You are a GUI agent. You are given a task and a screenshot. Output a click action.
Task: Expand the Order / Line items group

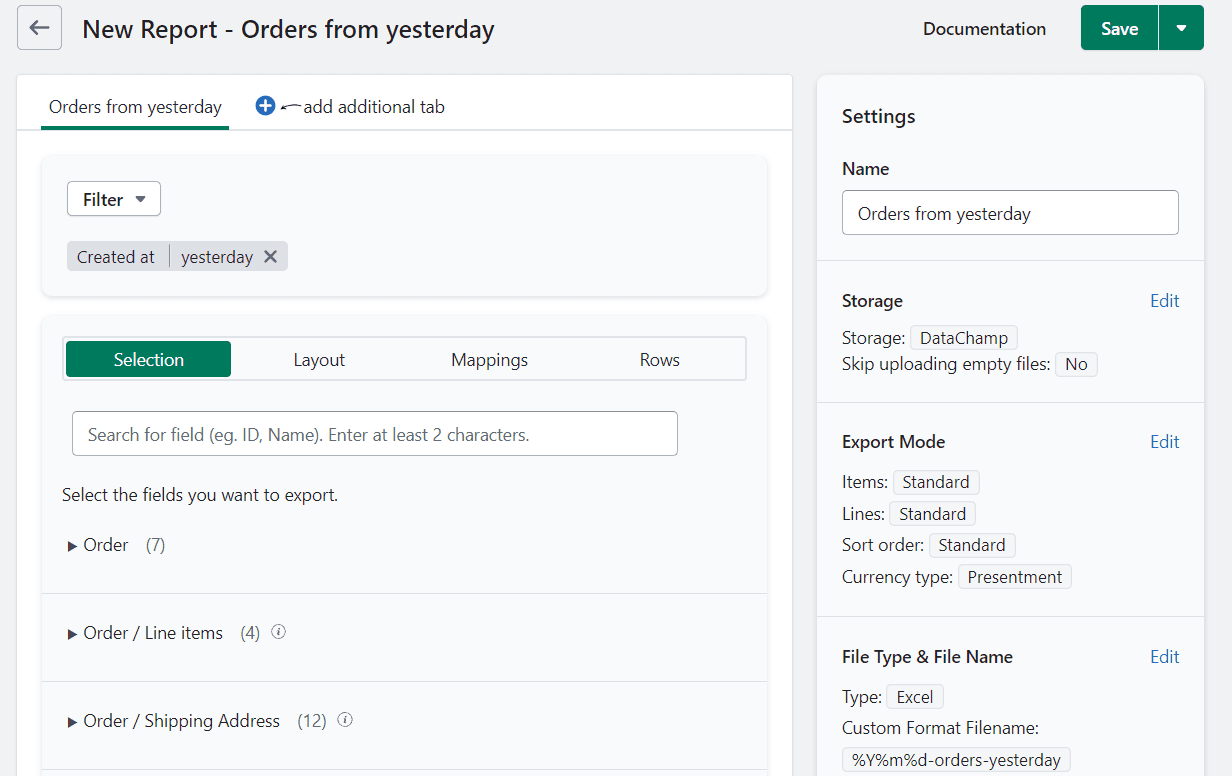pyautogui.click(x=146, y=633)
